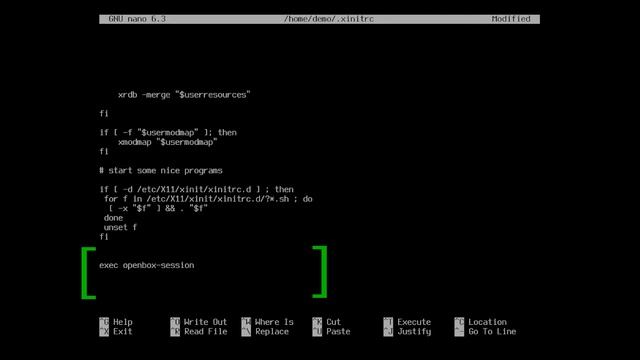Click the '# start some nice programs' comment
This screenshot has height=360, width=640.
(x=161, y=171)
